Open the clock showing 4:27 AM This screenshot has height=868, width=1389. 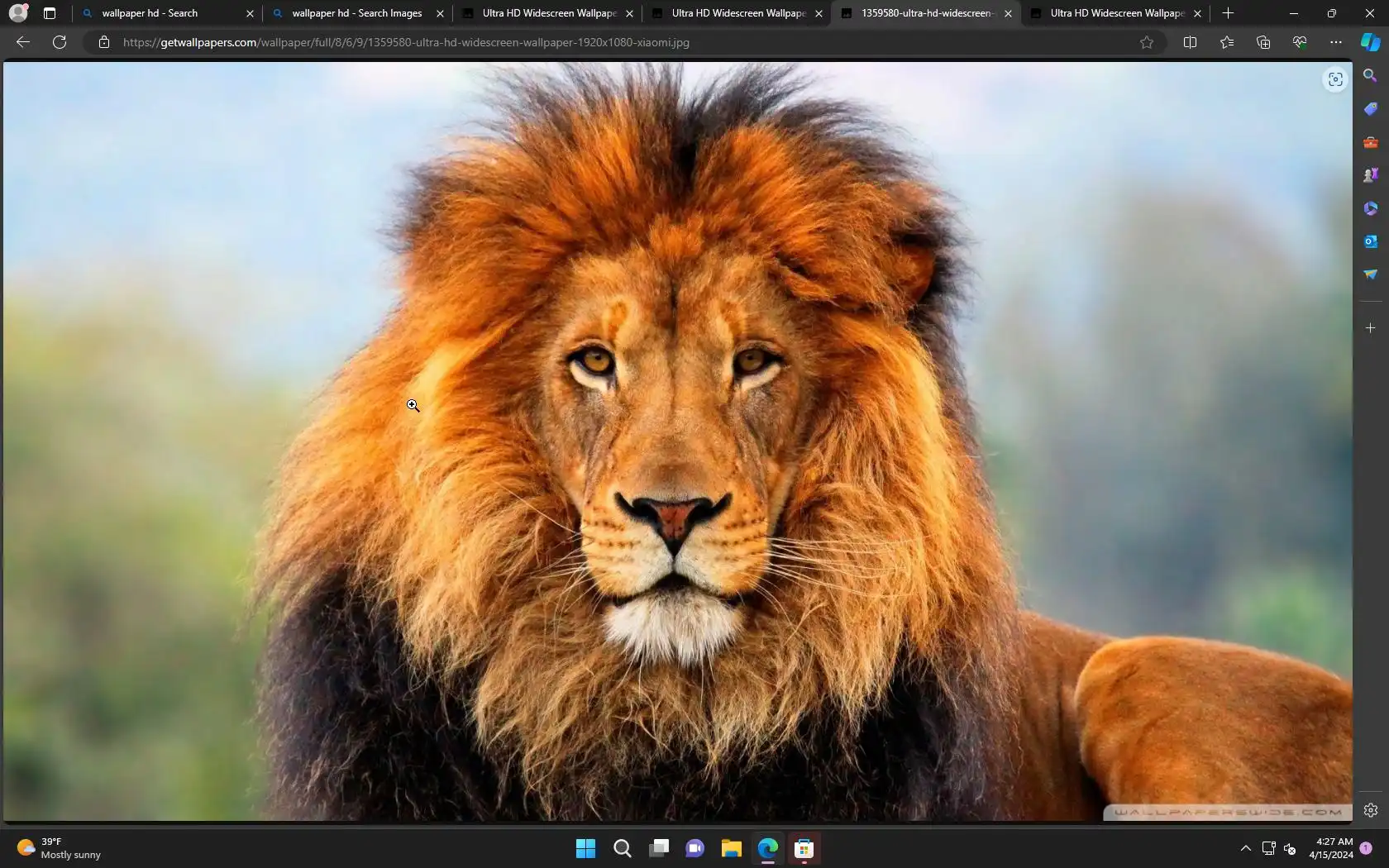1331,848
